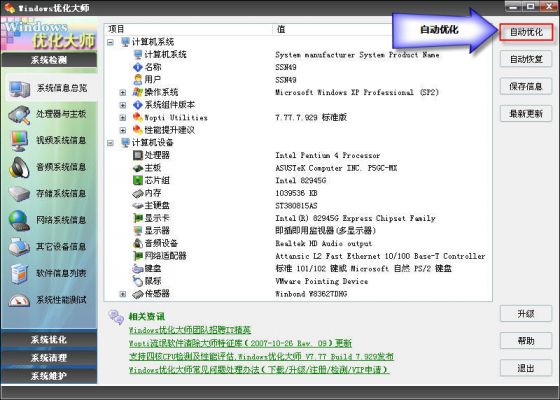Open the 常见问题处理办法 link
560x400 pixels.
(x=259, y=370)
